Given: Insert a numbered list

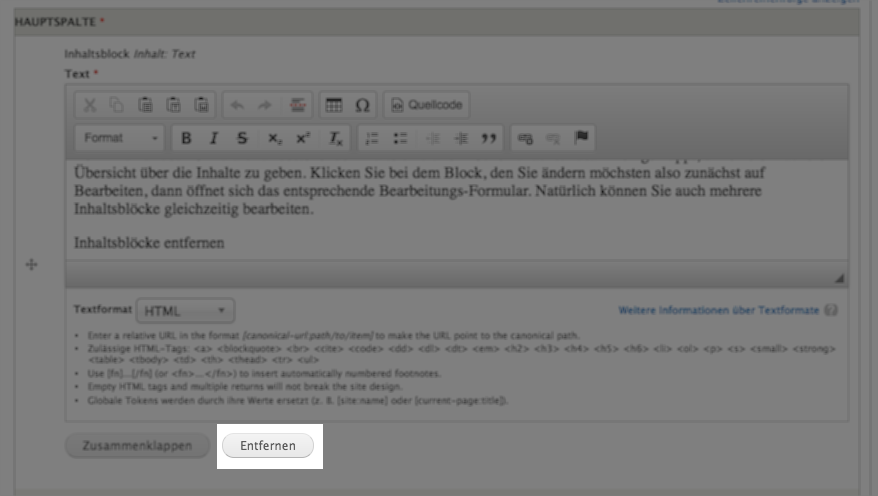Looking at the screenshot, I should click(372, 138).
